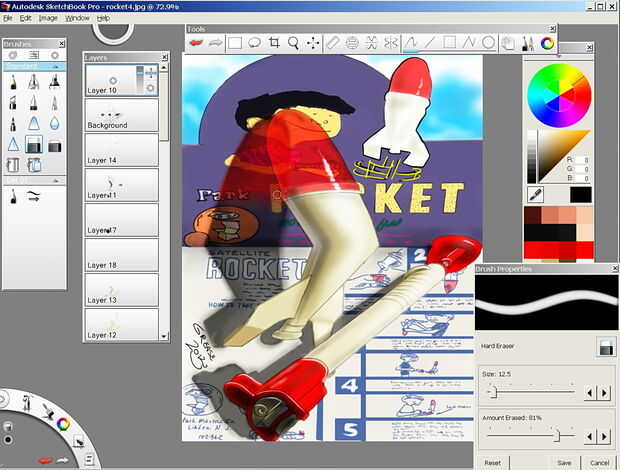620x470 pixels.
Task: Select Layer 13 in Layers panel
Action: (x=122, y=290)
